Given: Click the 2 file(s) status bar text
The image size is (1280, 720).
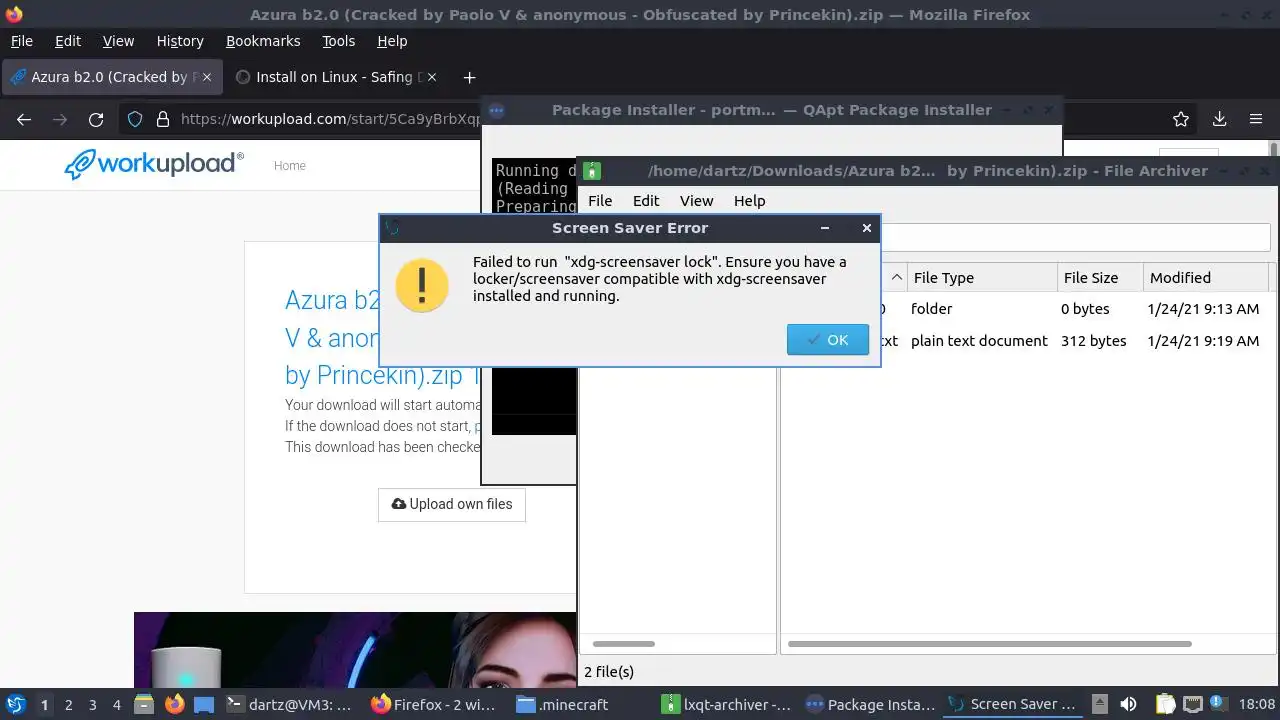Looking at the screenshot, I should coord(609,672).
